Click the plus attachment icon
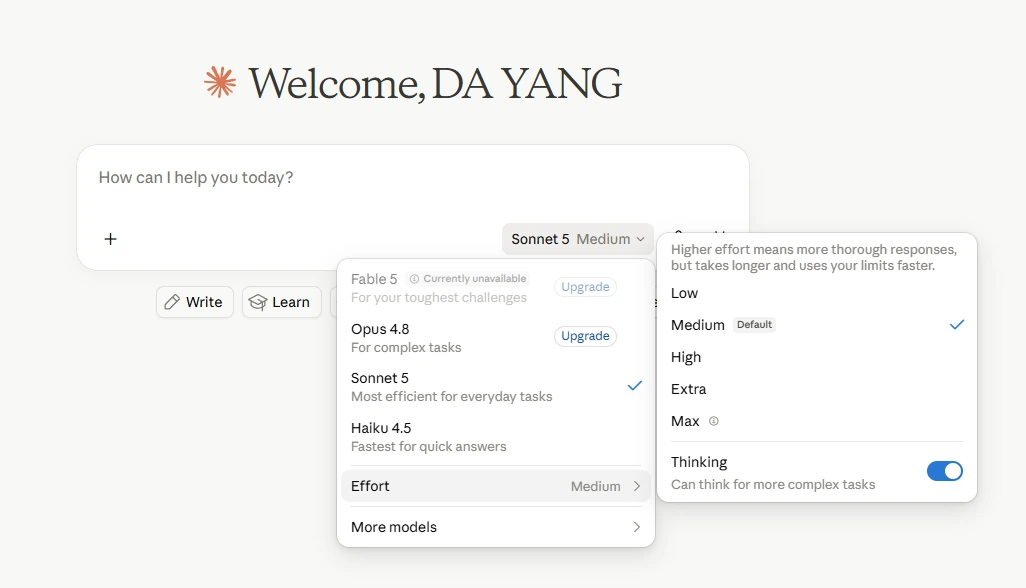 point(111,239)
